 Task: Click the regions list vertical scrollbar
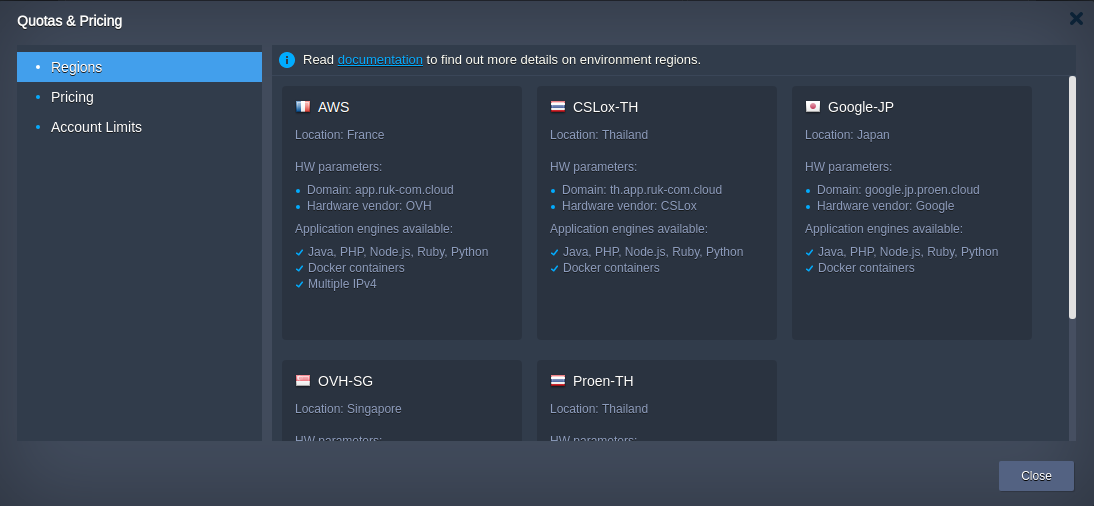(x=1072, y=198)
